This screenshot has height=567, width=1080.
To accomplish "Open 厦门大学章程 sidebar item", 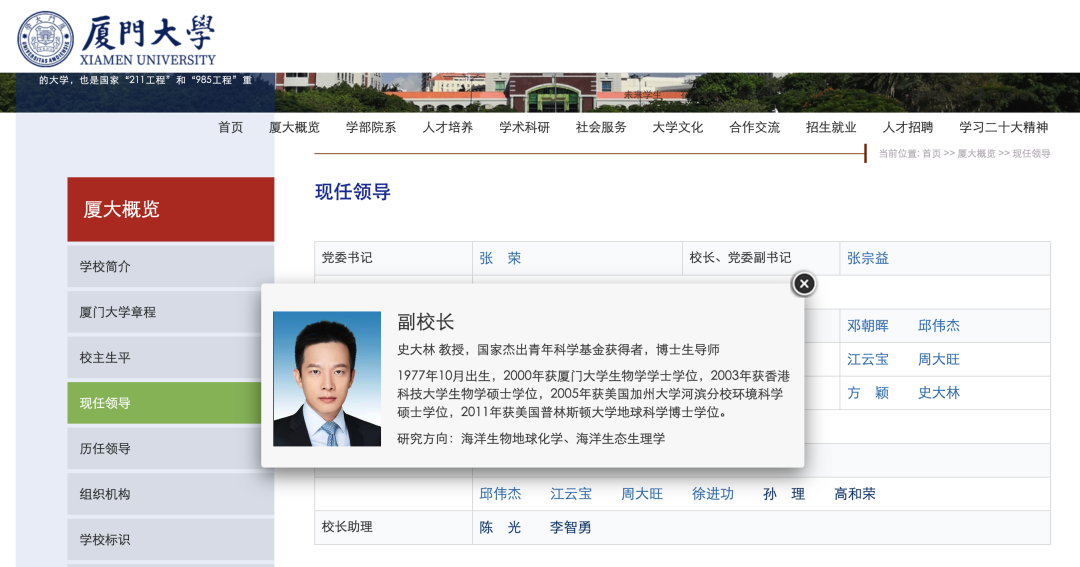I will 118,312.
